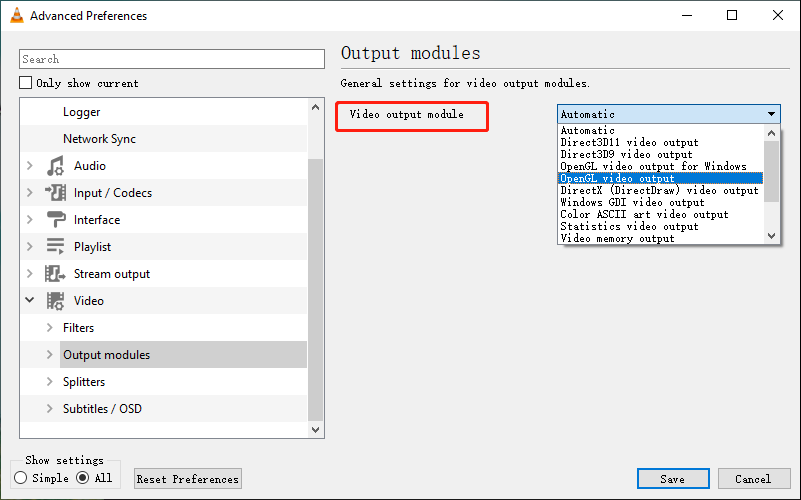Choose DirectX (DirectDraw) video output

(661, 191)
